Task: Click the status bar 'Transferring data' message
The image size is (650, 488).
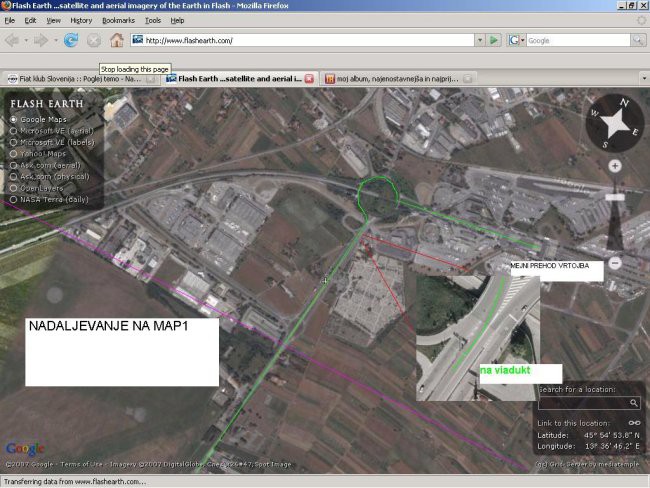Action: (x=75, y=482)
